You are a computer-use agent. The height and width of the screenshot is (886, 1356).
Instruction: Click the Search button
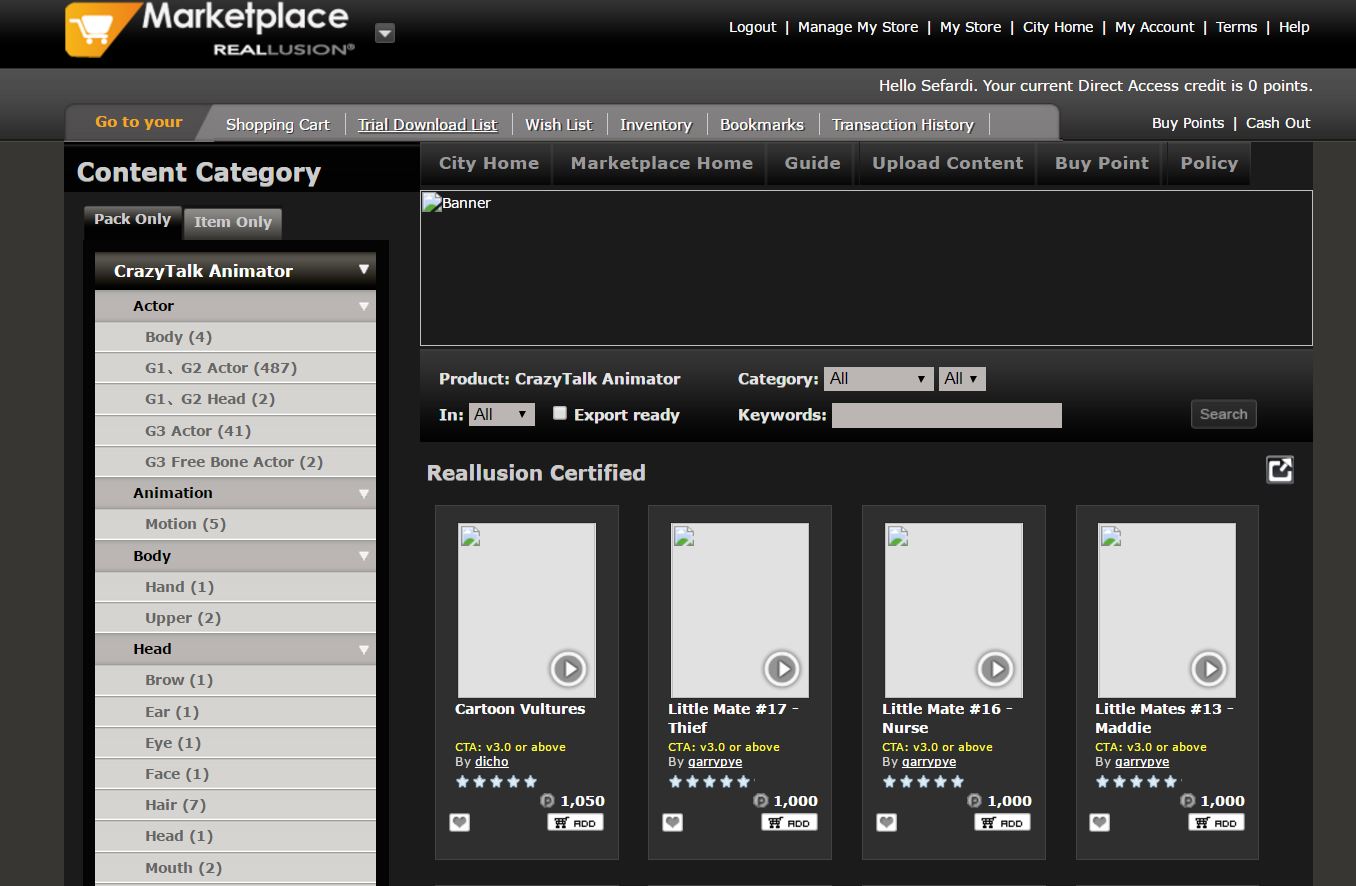click(1223, 414)
